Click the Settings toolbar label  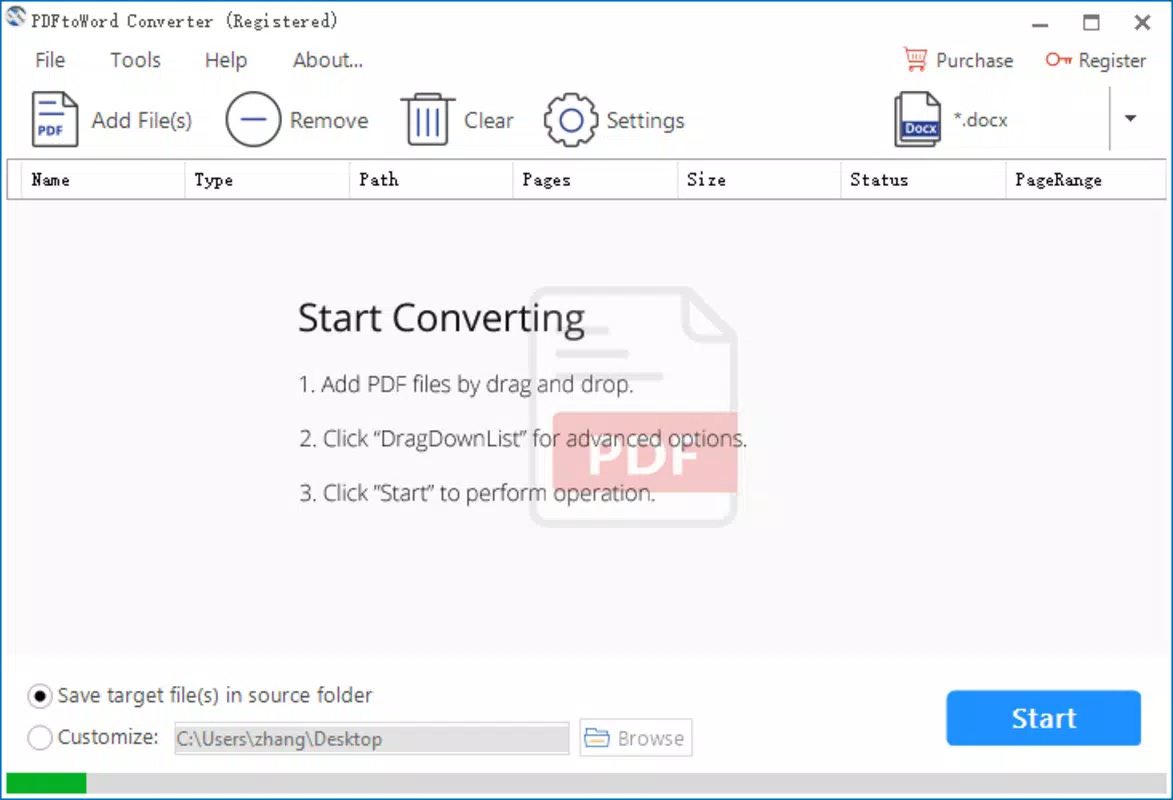[646, 120]
